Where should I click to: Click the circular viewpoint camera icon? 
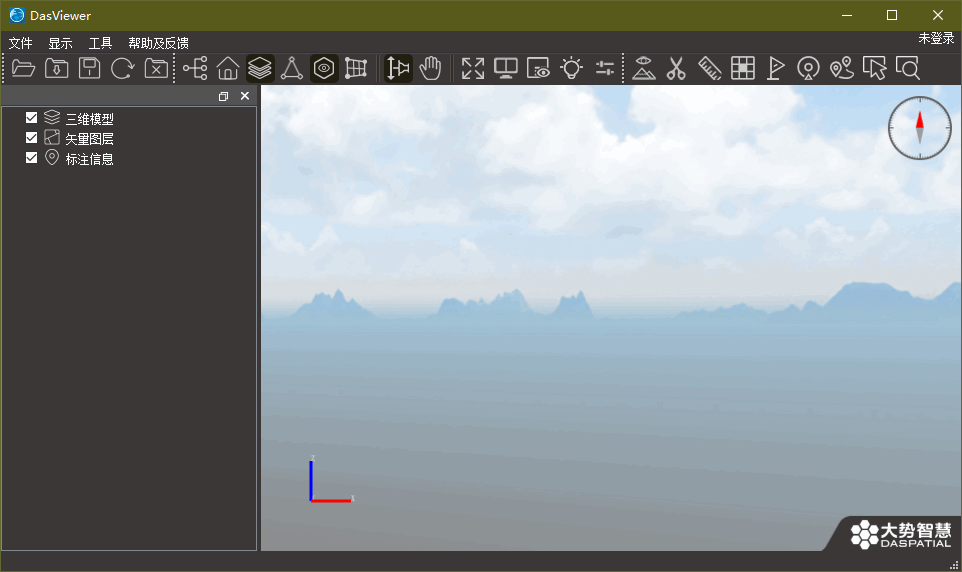[x=808, y=68]
